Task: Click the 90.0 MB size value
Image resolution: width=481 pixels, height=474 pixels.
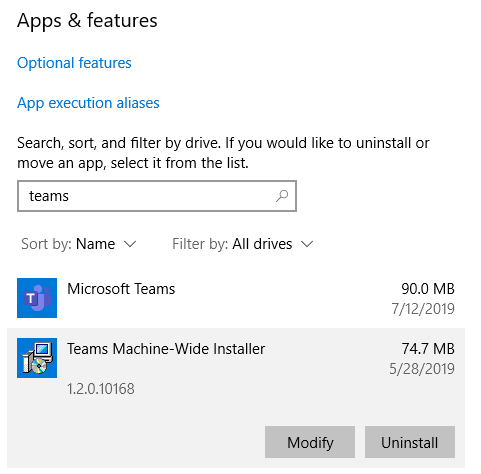Action: pos(428,289)
